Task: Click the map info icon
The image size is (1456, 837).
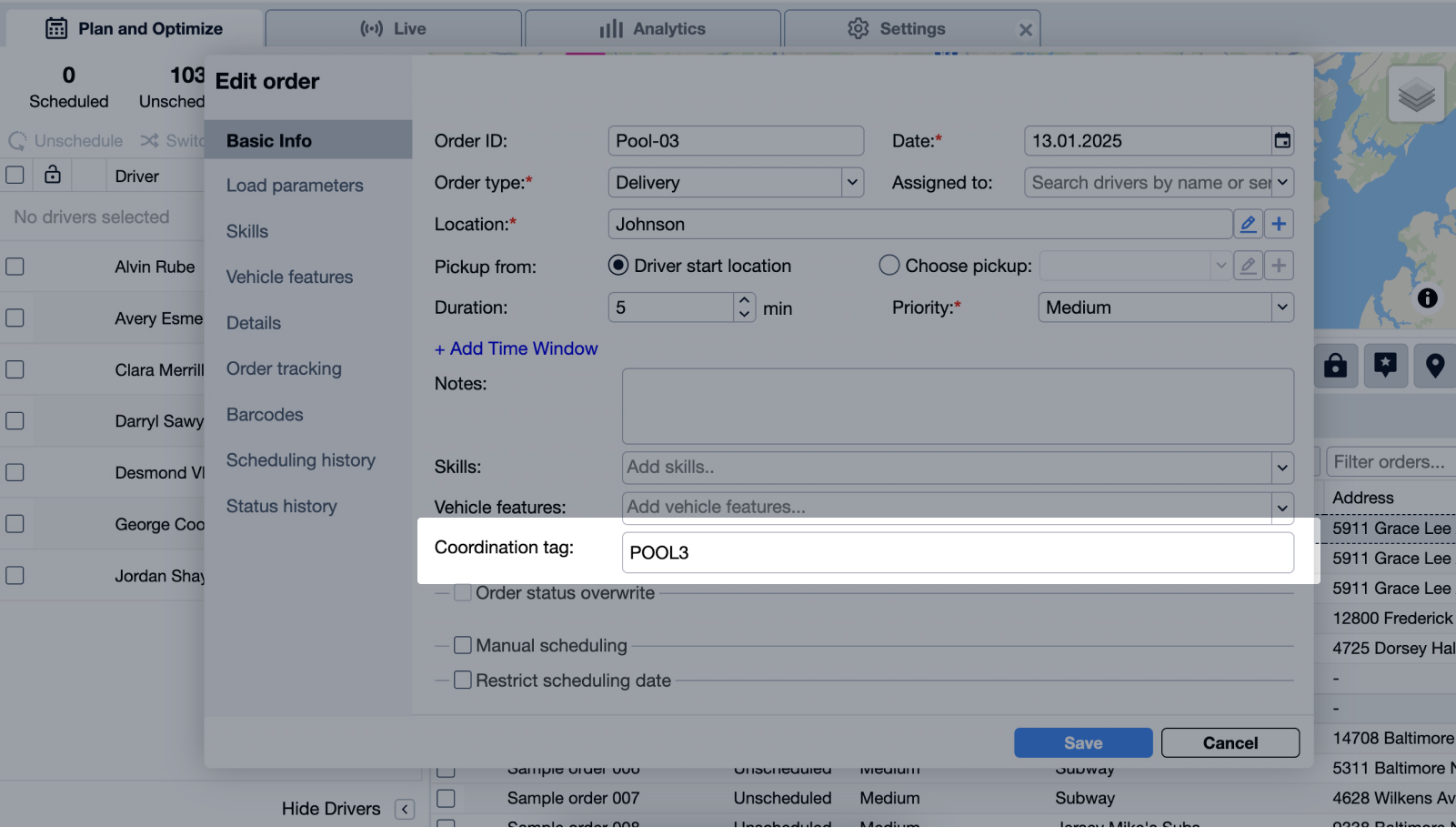Action: pyautogui.click(x=1427, y=298)
